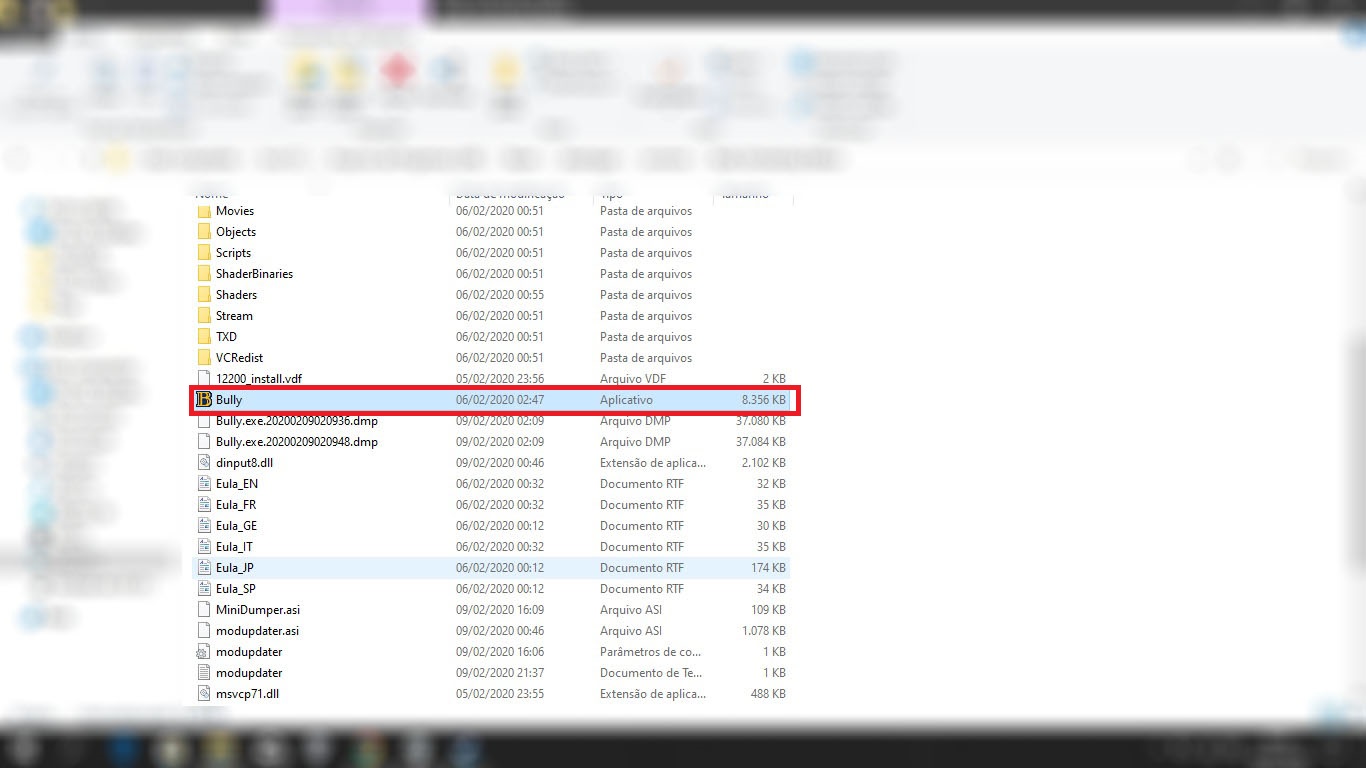Click the date "09/02/2020 16:09"

point(500,610)
